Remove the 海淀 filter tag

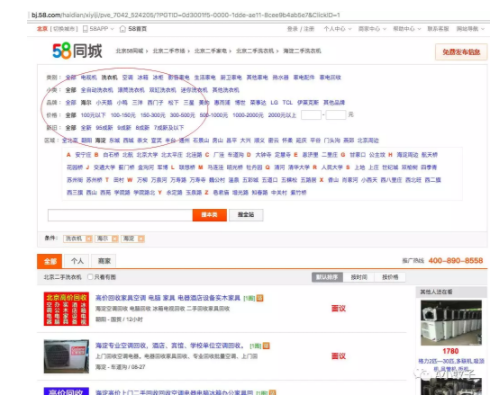[x=141, y=239]
